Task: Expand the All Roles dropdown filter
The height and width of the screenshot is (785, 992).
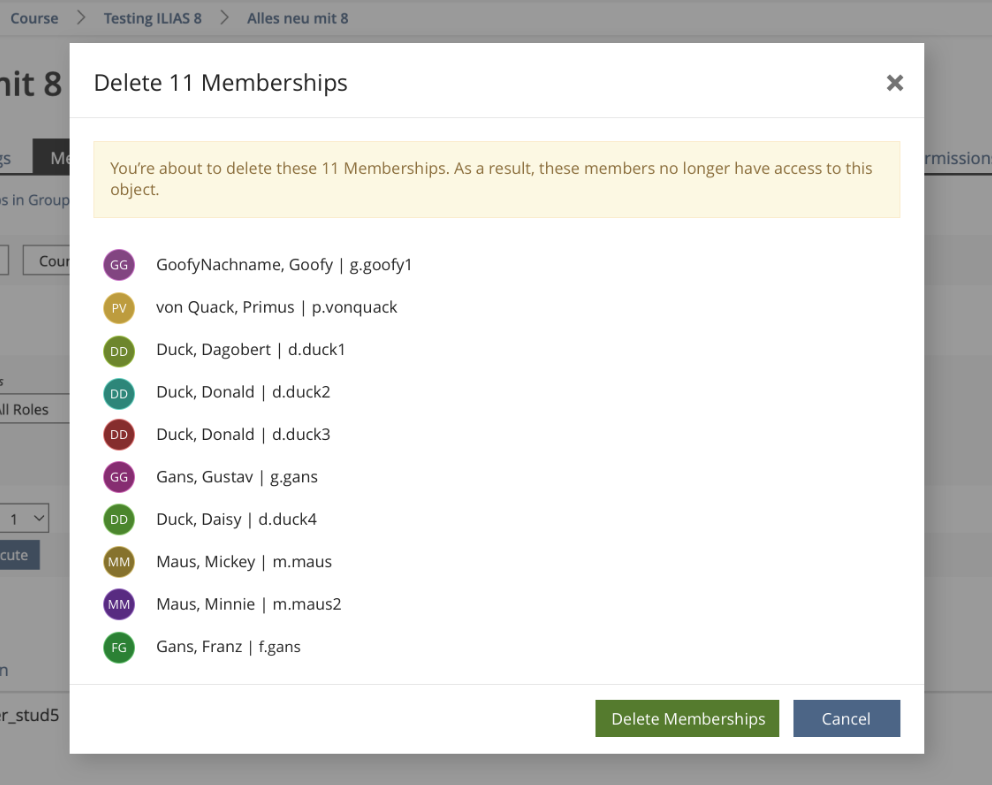Action: coord(30,409)
